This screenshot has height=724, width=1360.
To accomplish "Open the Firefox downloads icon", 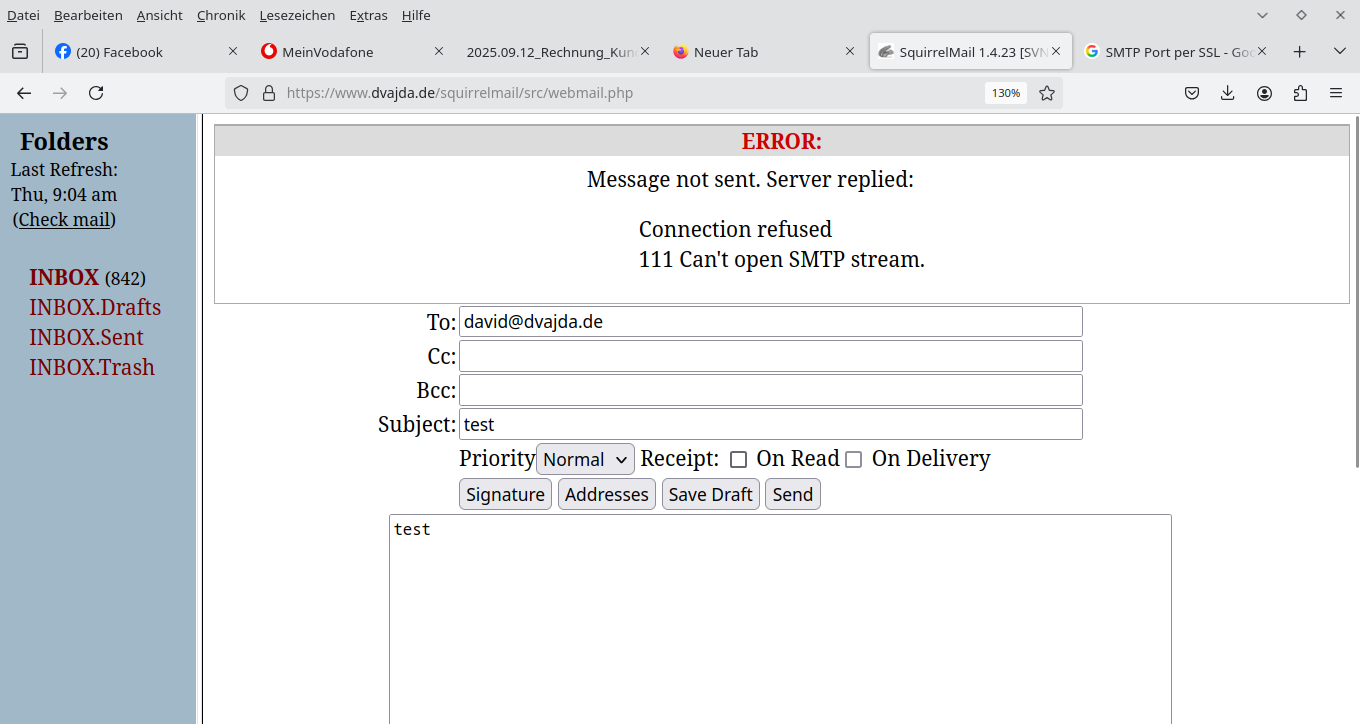I will point(1228,93).
